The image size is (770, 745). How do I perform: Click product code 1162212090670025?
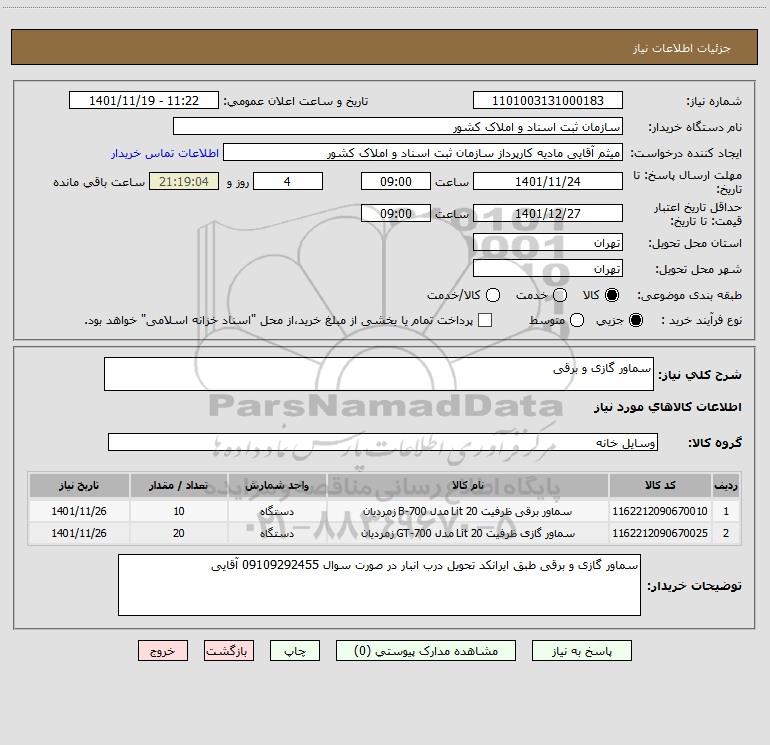point(660,533)
